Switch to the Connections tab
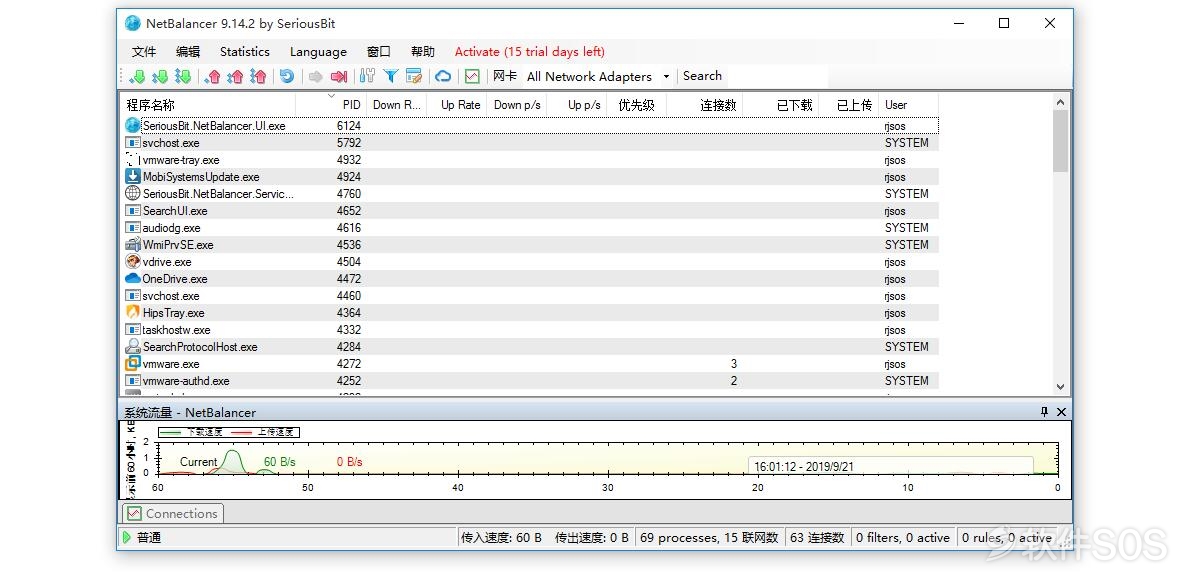 [x=173, y=514]
